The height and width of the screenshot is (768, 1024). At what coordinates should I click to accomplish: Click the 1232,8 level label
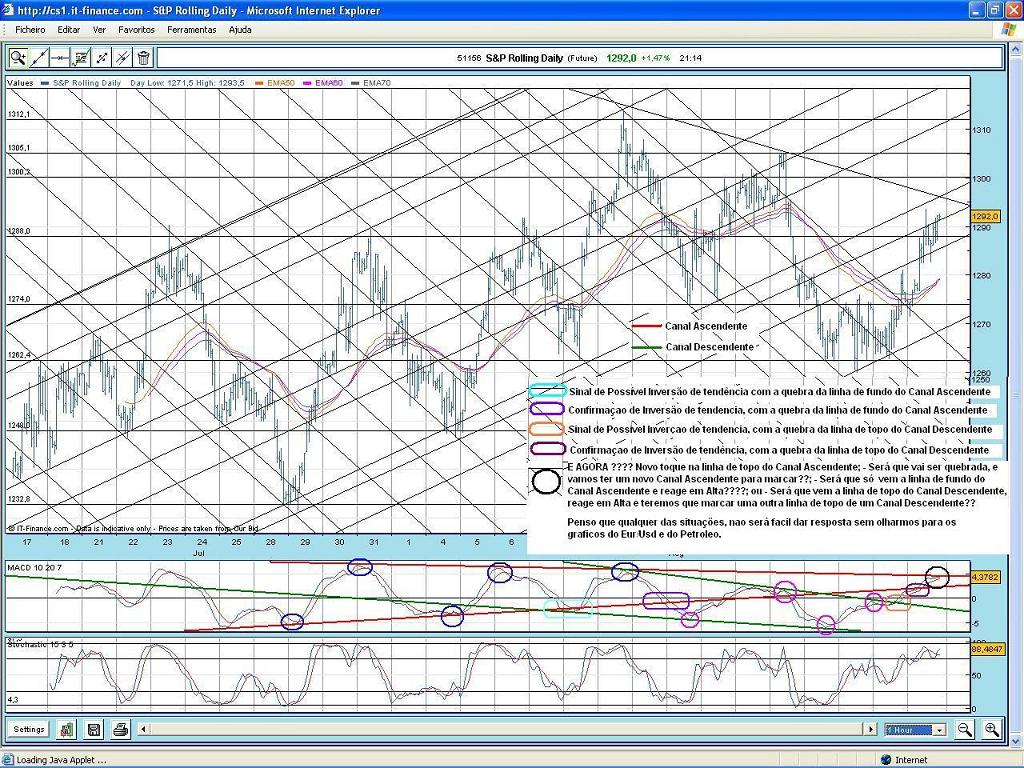[19, 499]
